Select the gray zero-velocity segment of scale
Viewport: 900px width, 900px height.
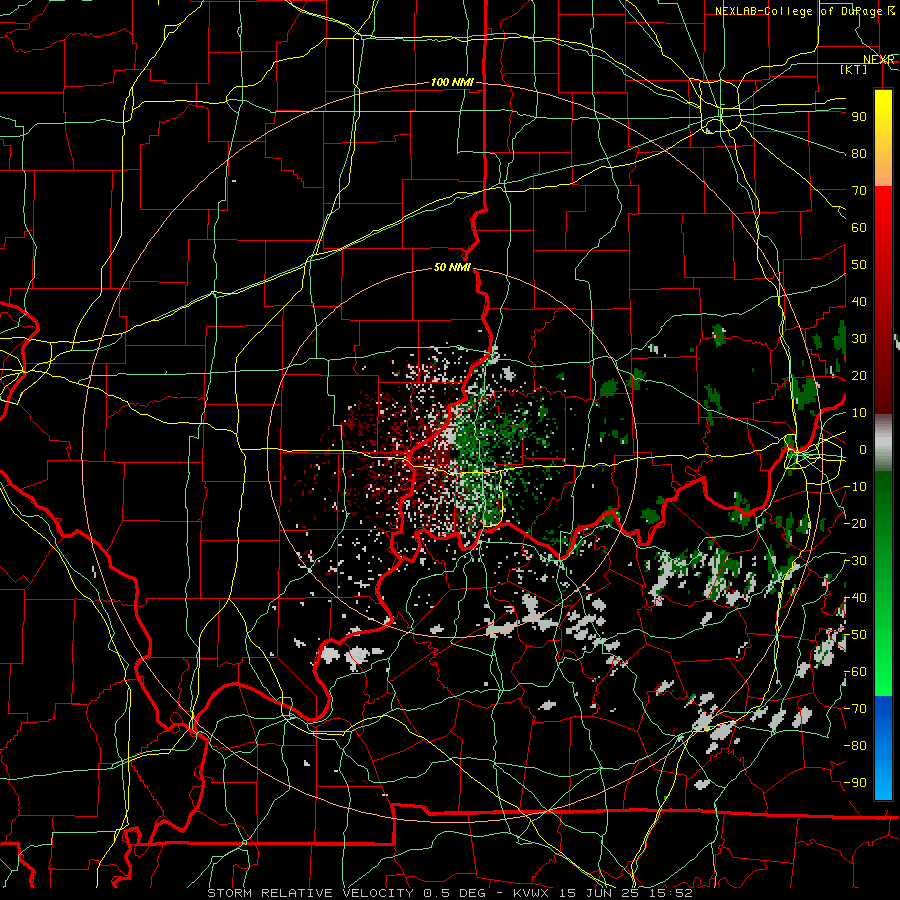(x=883, y=442)
